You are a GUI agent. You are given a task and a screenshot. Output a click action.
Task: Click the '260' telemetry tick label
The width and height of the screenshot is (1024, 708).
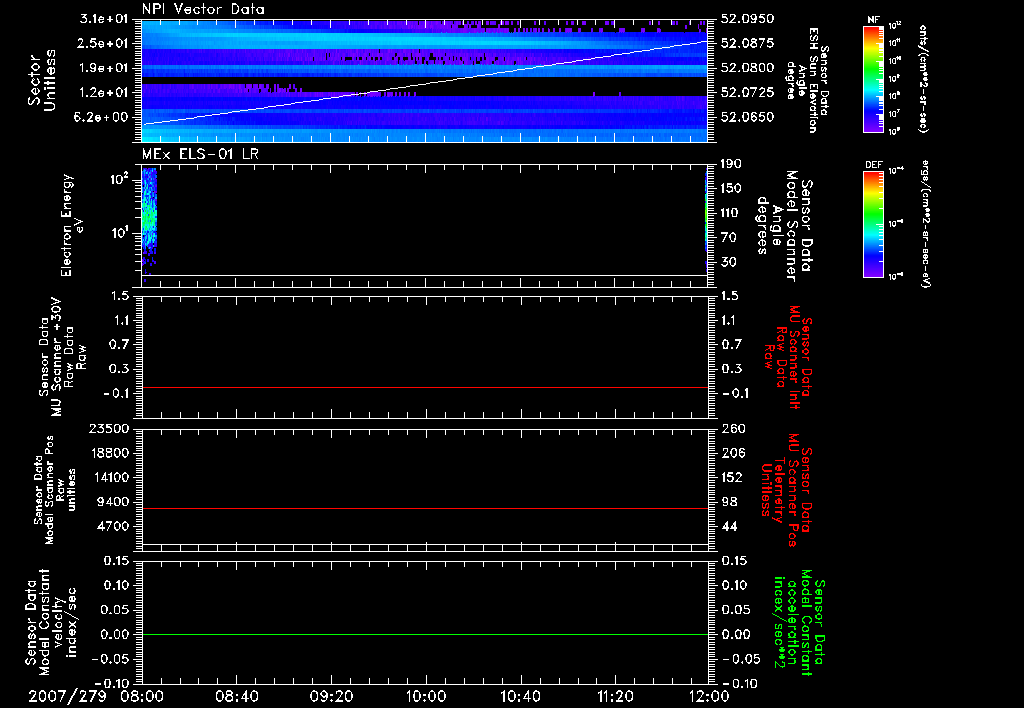click(x=732, y=428)
